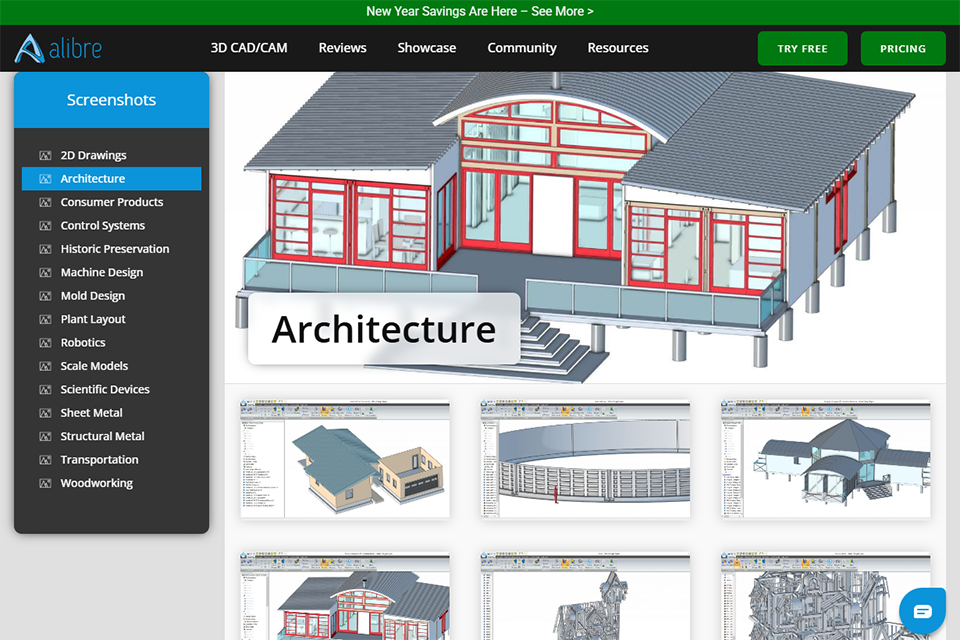The image size is (960, 640).
Task: Open the Reviews menu
Action: point(342,48)
